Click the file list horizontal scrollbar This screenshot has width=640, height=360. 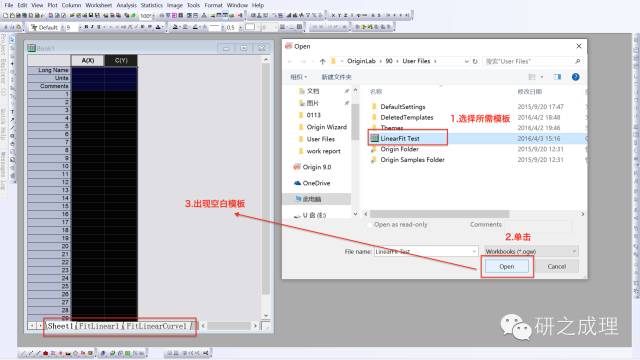coord(439,214)
